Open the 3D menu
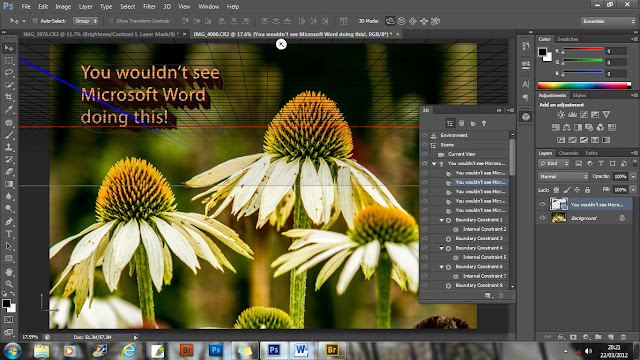640x360 pixels. tap(167, 7)
